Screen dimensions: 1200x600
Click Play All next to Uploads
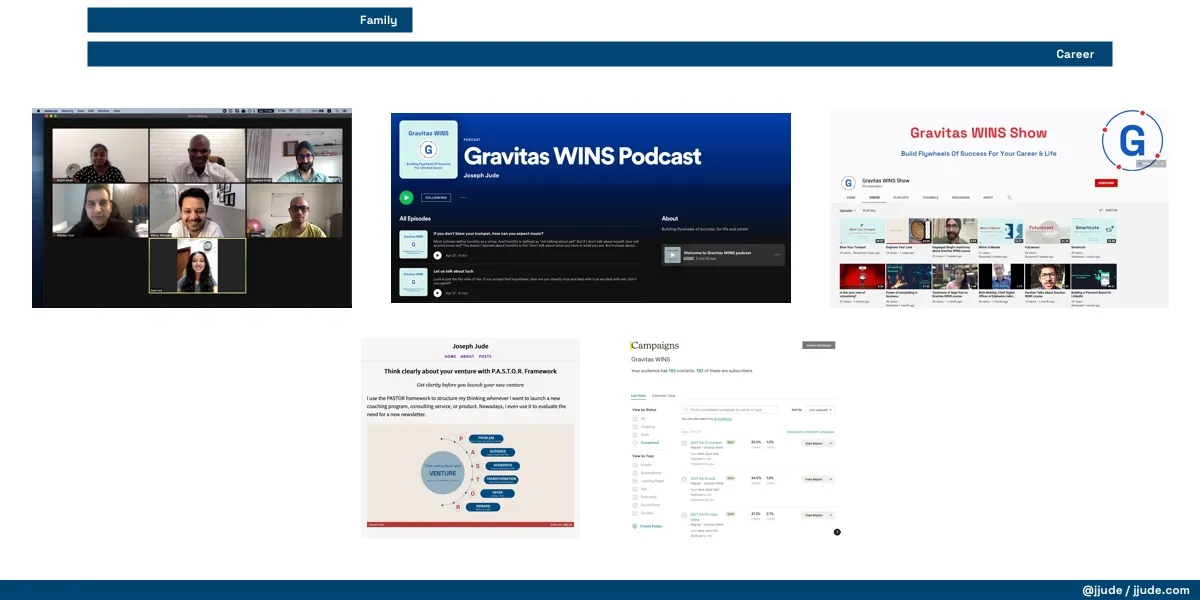(x=869, y=210)
